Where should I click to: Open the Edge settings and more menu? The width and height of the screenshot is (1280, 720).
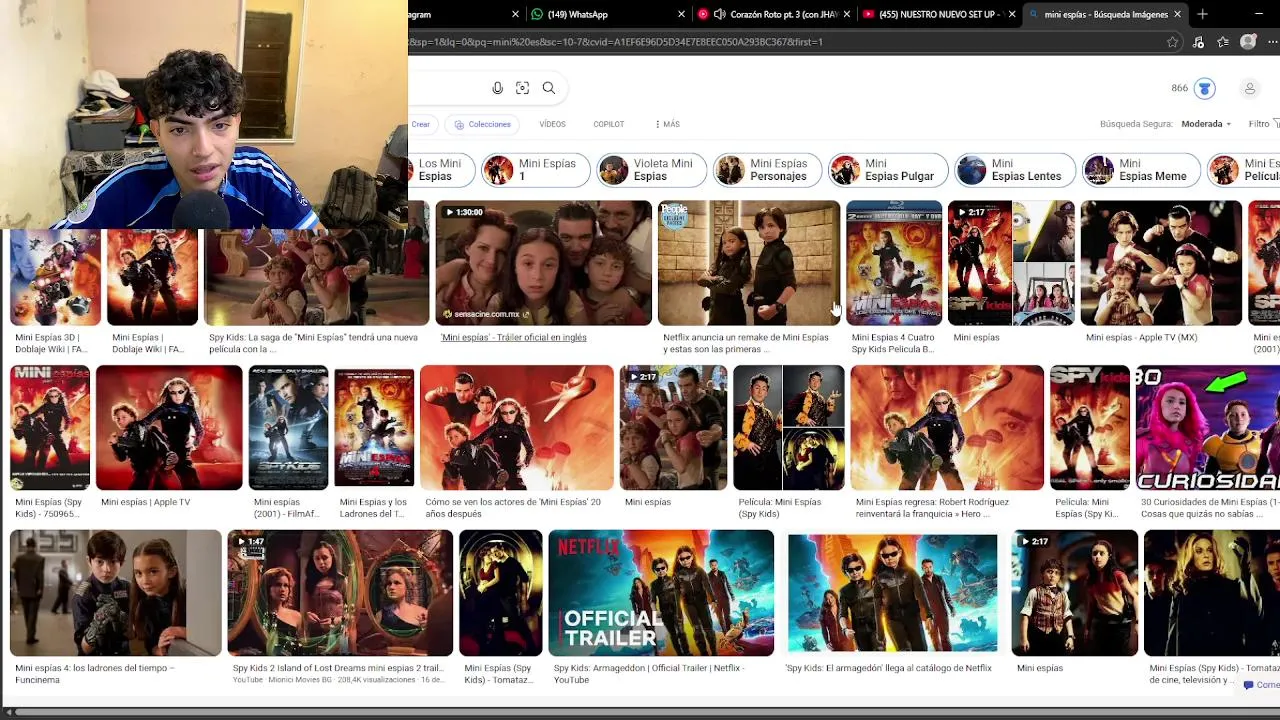click(x=1273, y=42)
